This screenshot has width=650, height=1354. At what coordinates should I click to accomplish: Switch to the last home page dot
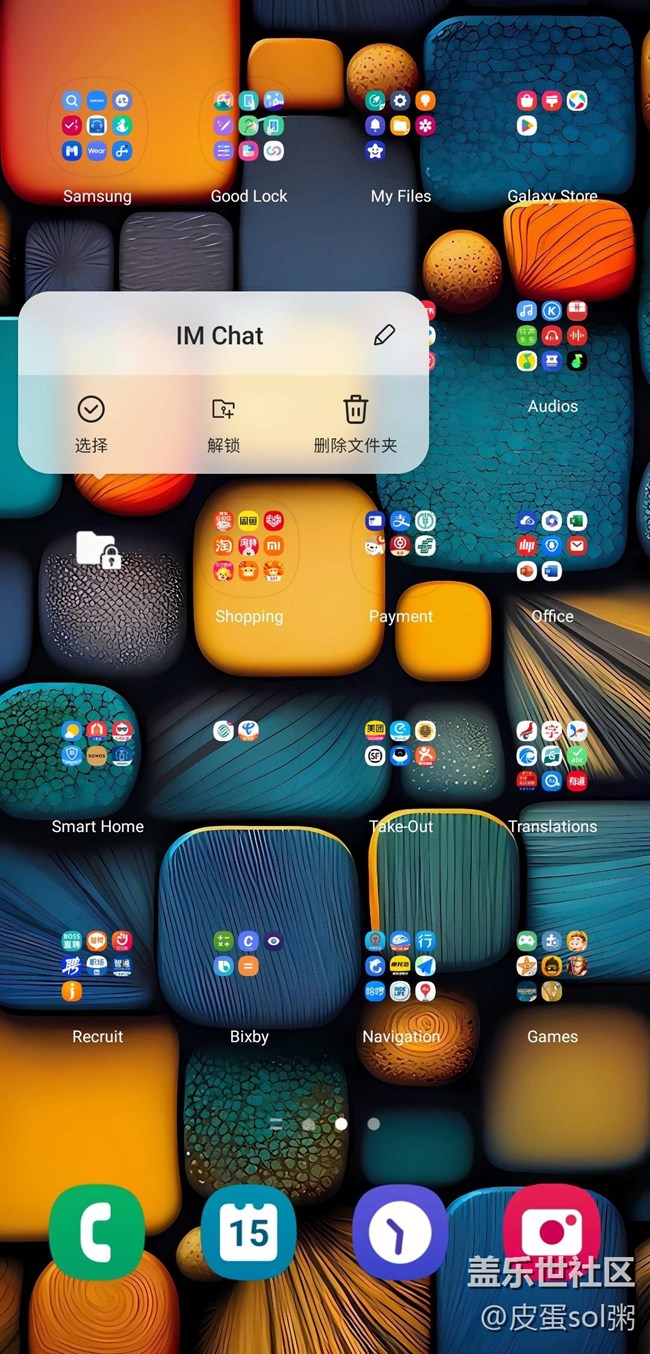(373, 1124)
